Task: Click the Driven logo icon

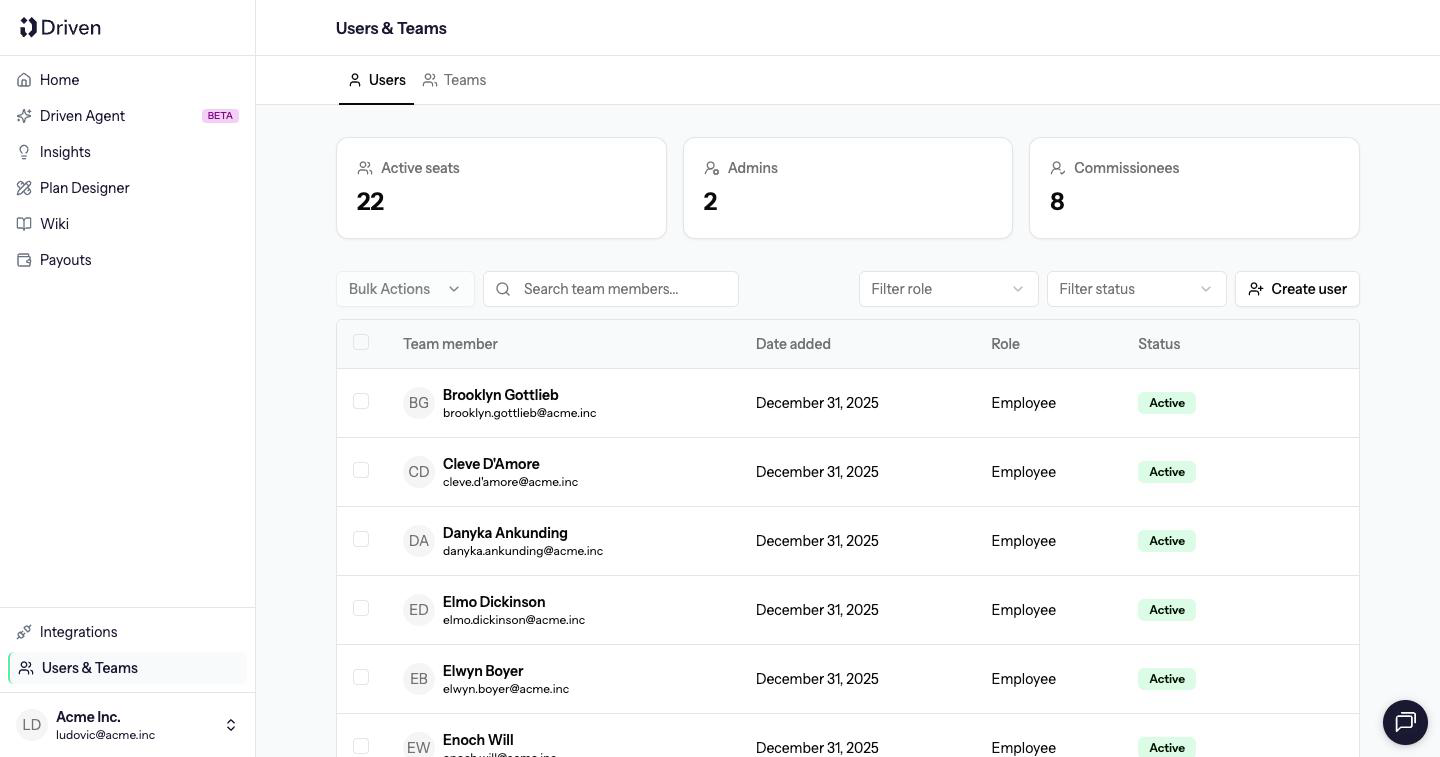Action: (x=28, y=27)
